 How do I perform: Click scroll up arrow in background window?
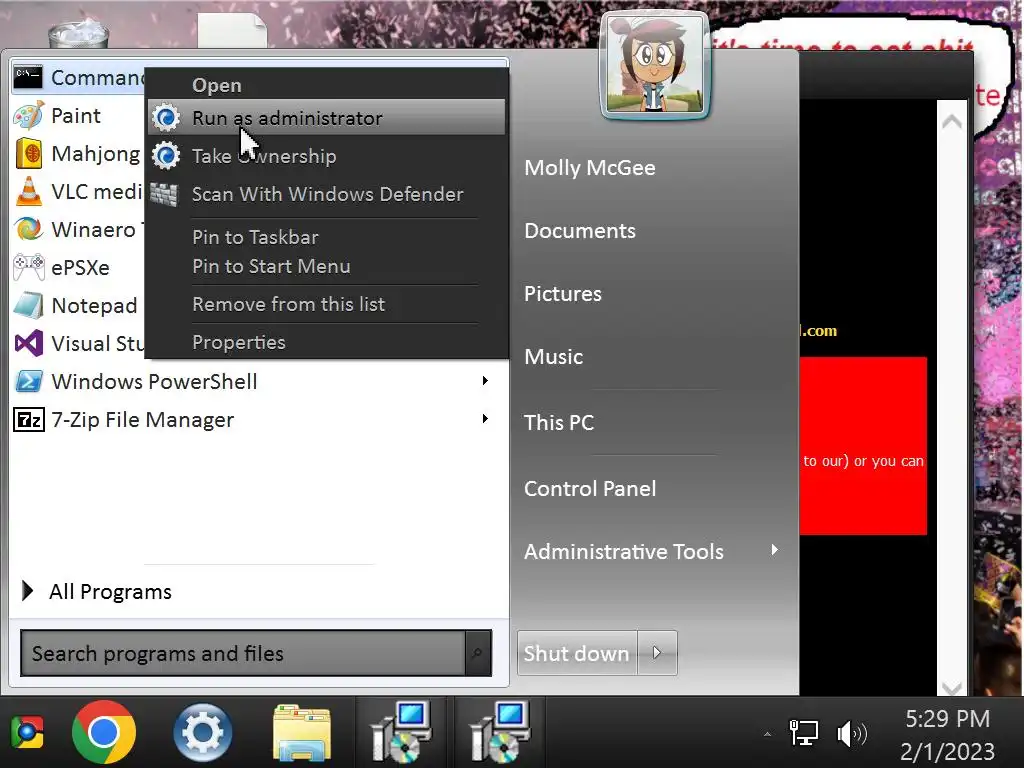tap(952, 121)
